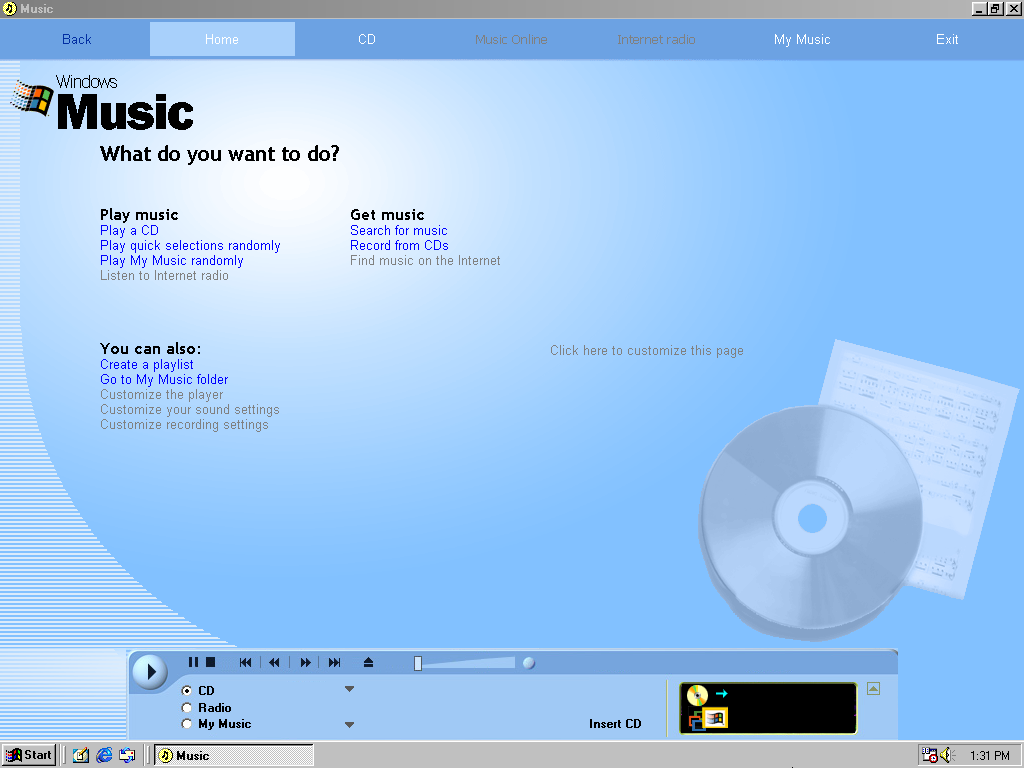Open the Internet radio tab
Screen dimensions: 1024x768
(x=656, y=39)
